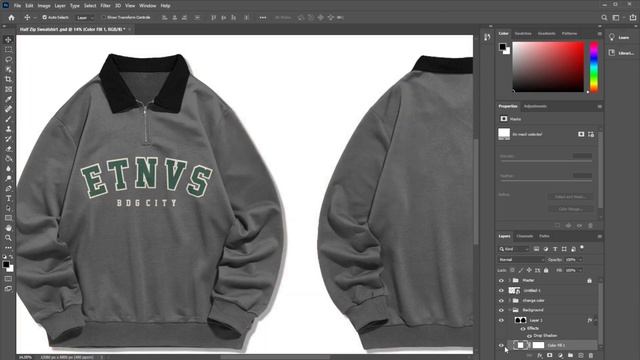The width and height of the screenshot is (640, 360).
Task: Select the Clone Stamp tool
Action: pyautogui.click(x=8, y=129)
